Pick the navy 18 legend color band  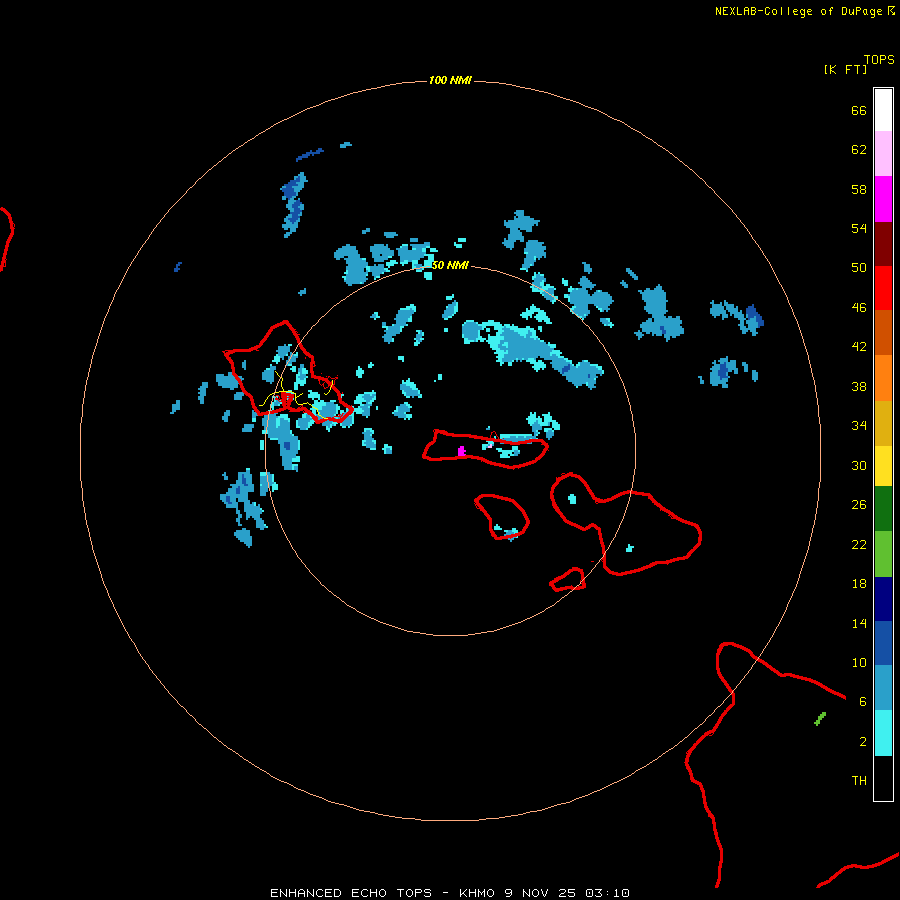883,599
